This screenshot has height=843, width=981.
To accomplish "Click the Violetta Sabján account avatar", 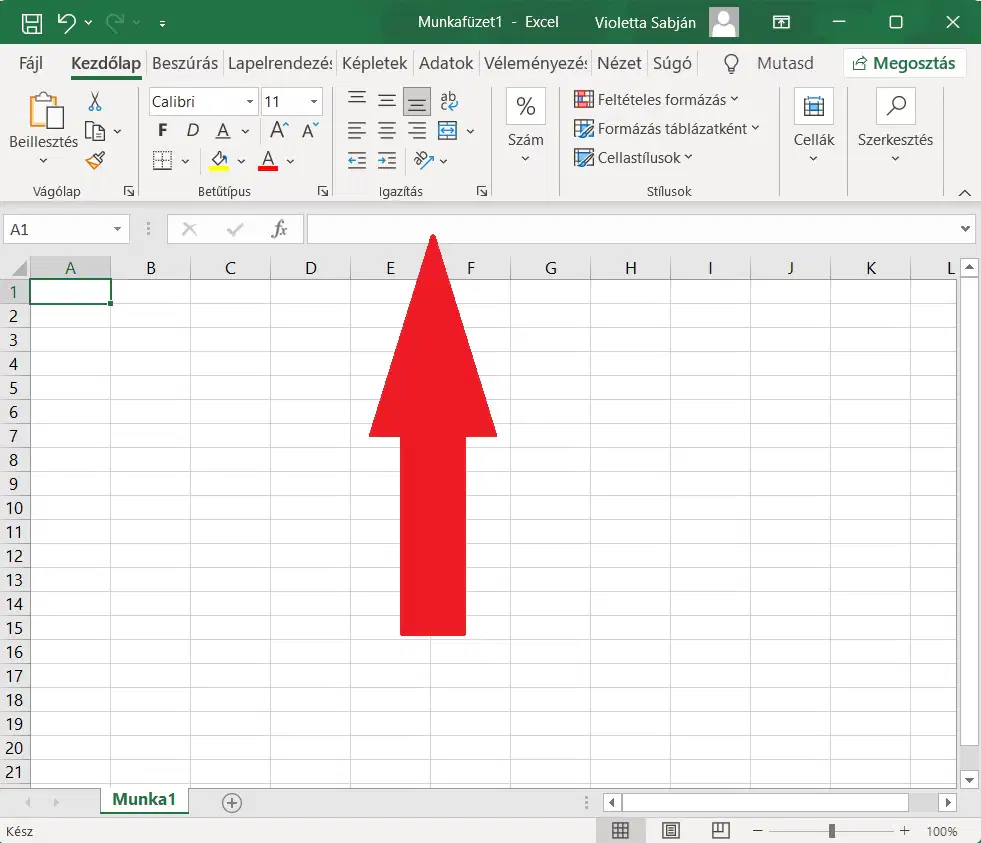I will (724, 23).
